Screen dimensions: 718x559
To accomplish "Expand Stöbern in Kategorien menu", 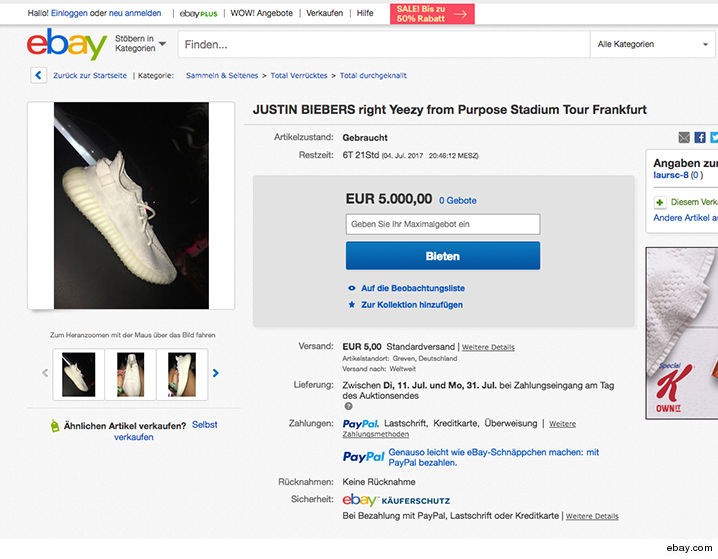I will click(x=140, y=43).
